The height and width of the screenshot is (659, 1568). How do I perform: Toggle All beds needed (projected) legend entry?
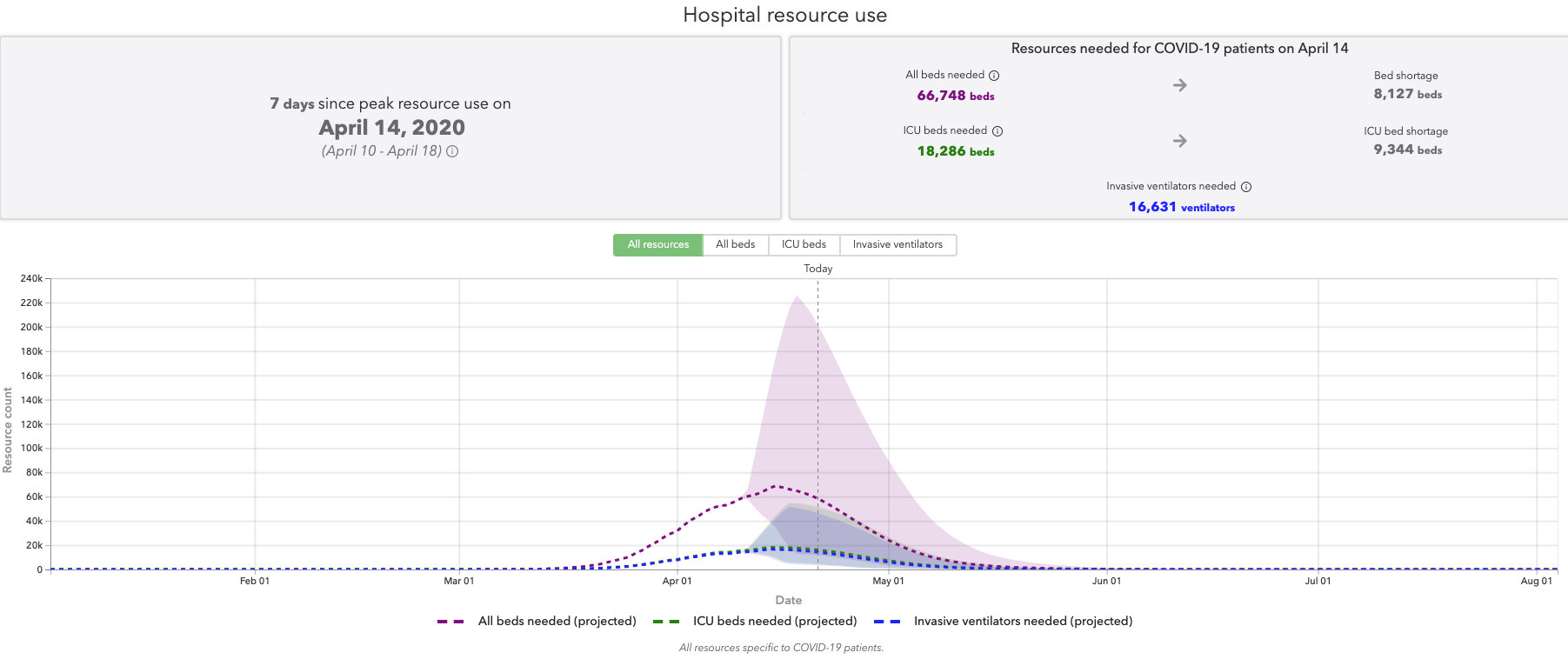click(557, 622)
